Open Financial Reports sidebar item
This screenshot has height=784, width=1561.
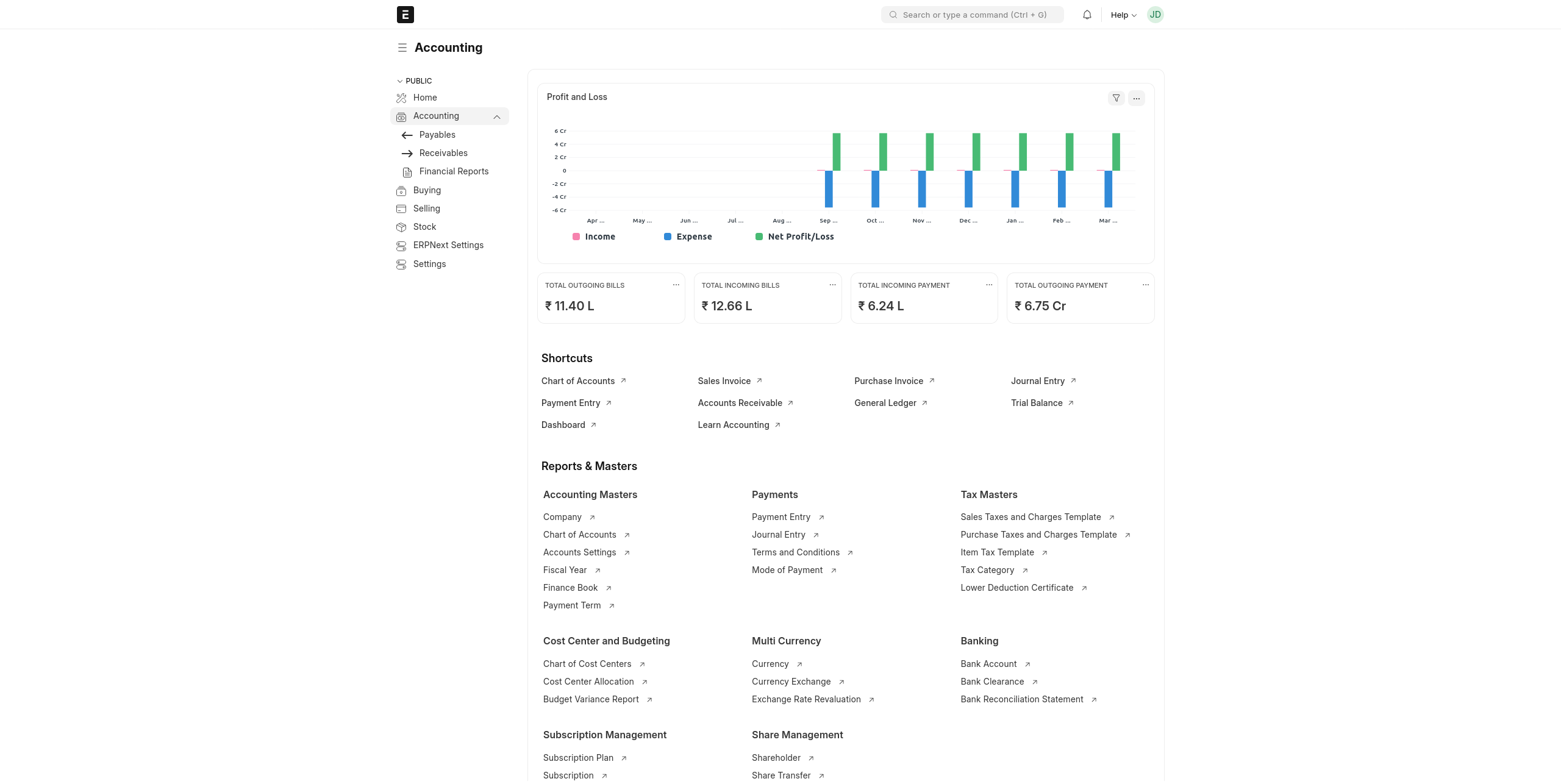(454, 171)
